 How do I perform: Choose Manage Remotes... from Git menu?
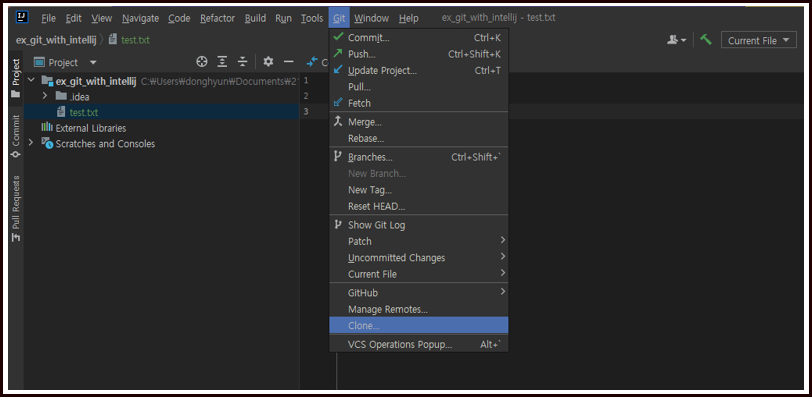coord(419,309)
